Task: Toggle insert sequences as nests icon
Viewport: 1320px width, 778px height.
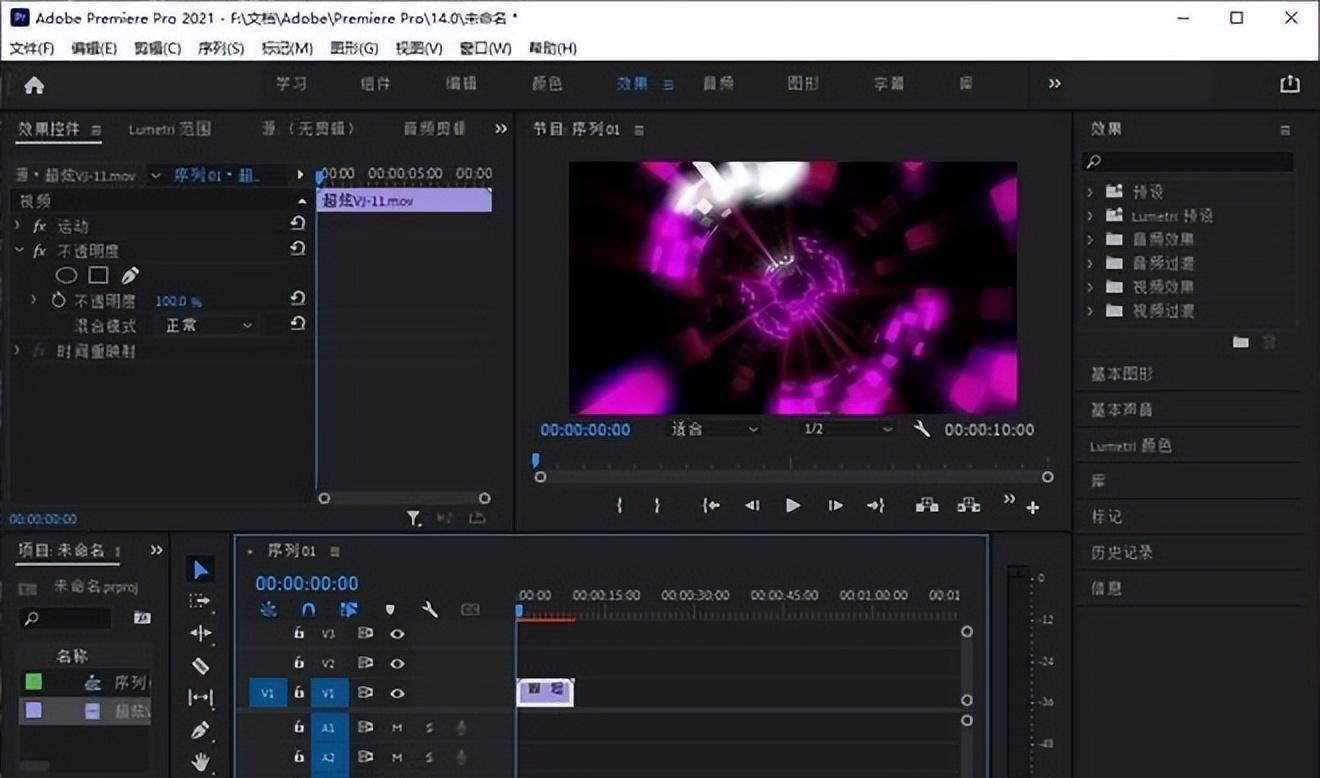Action: pos(268,609)
